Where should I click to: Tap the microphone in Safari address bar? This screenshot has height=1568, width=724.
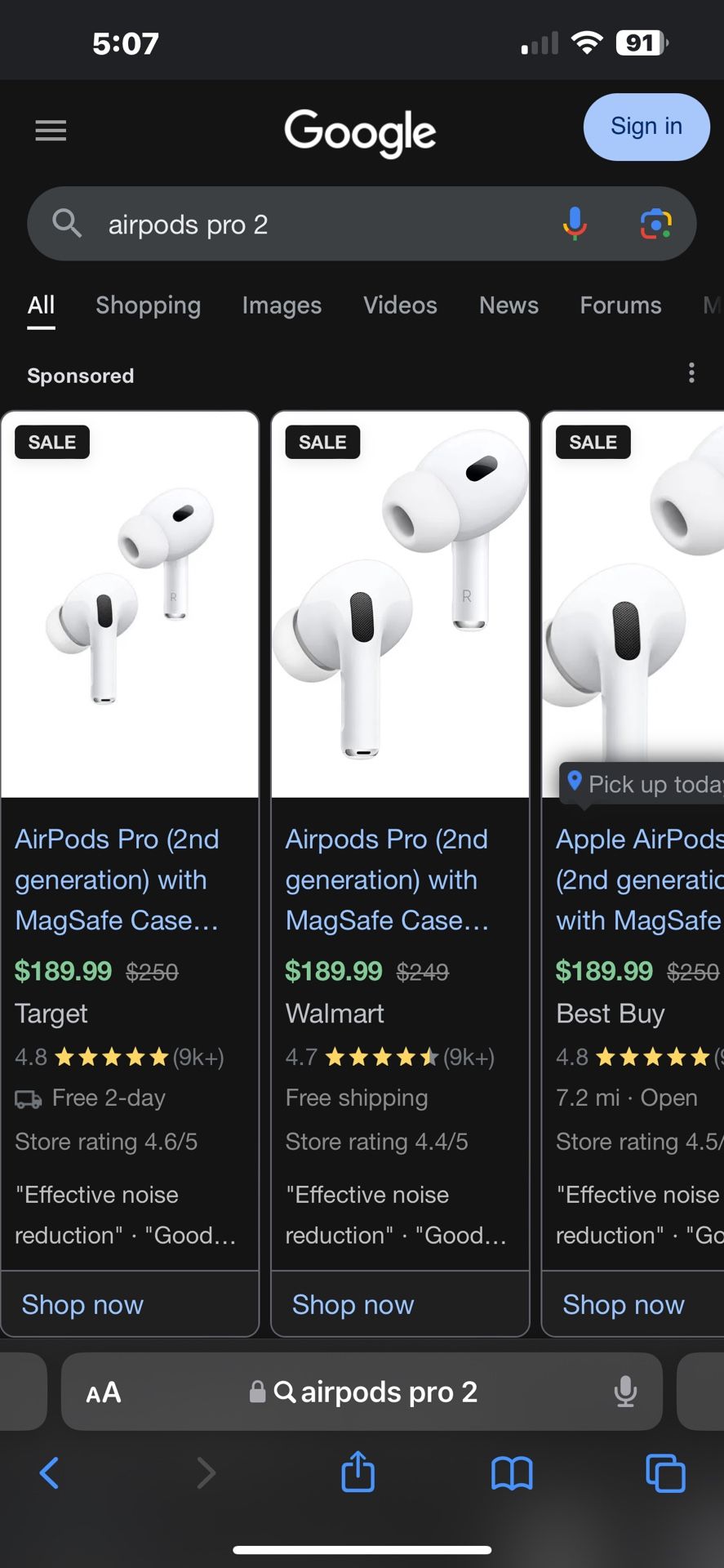click(626, 1392)
